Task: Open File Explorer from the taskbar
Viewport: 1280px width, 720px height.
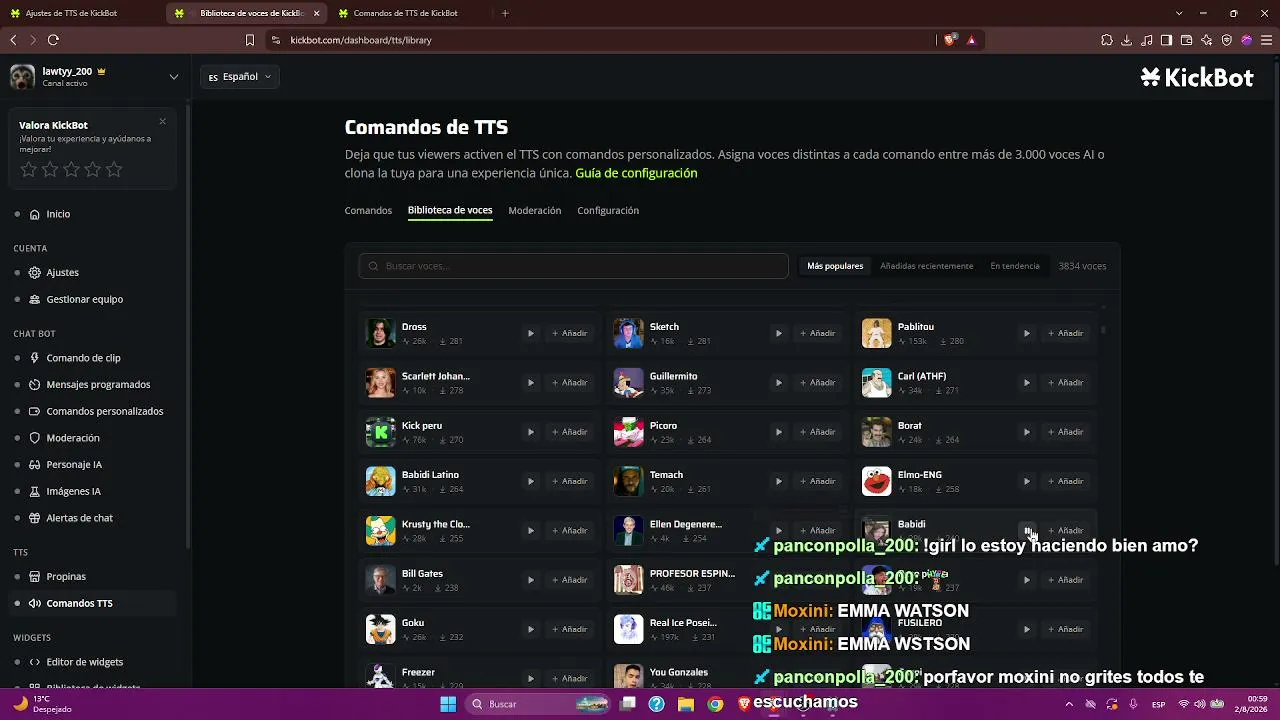Action: tap(686, 704)
